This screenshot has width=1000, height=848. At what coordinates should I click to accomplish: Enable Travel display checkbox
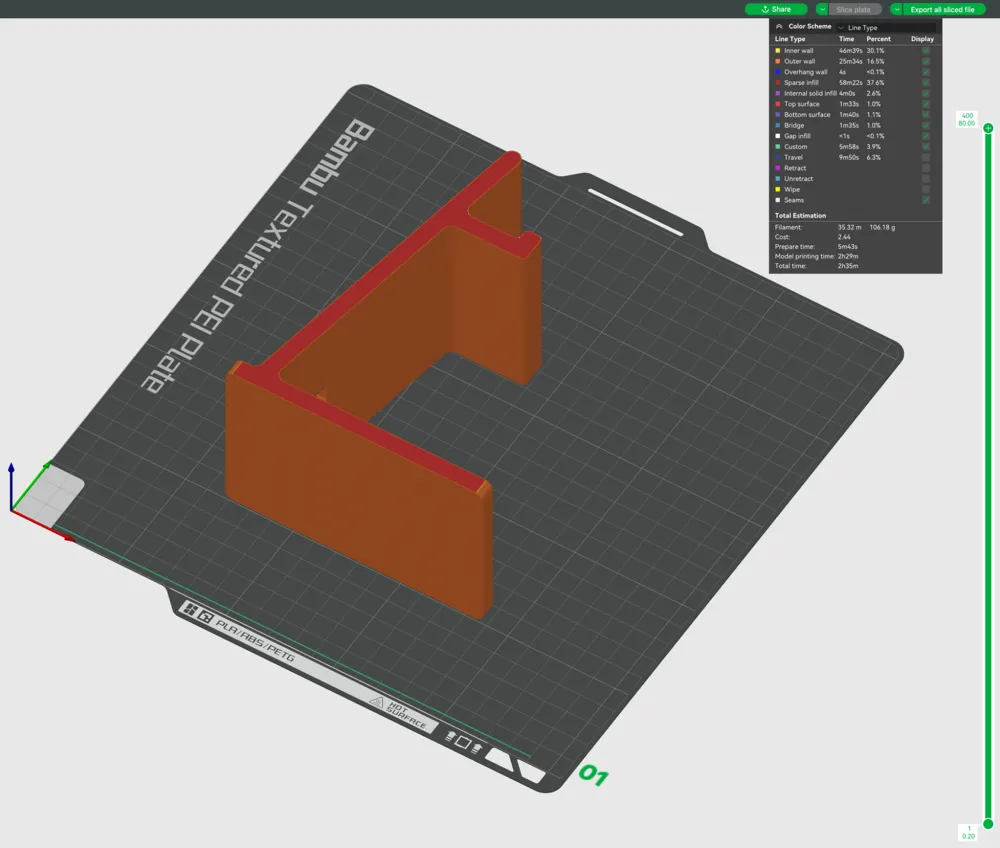(x=925, y=157)
